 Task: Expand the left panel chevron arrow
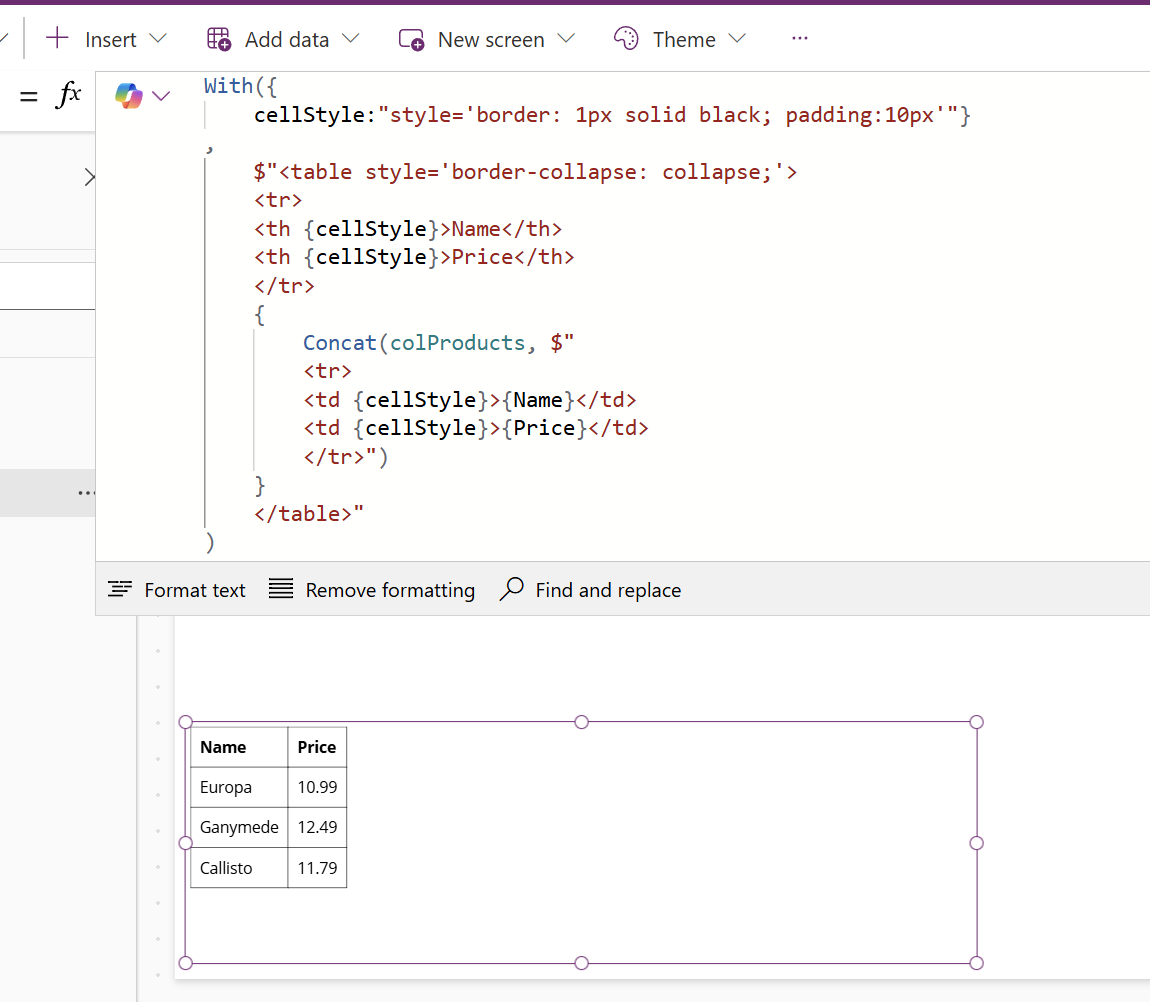[89, 178]
